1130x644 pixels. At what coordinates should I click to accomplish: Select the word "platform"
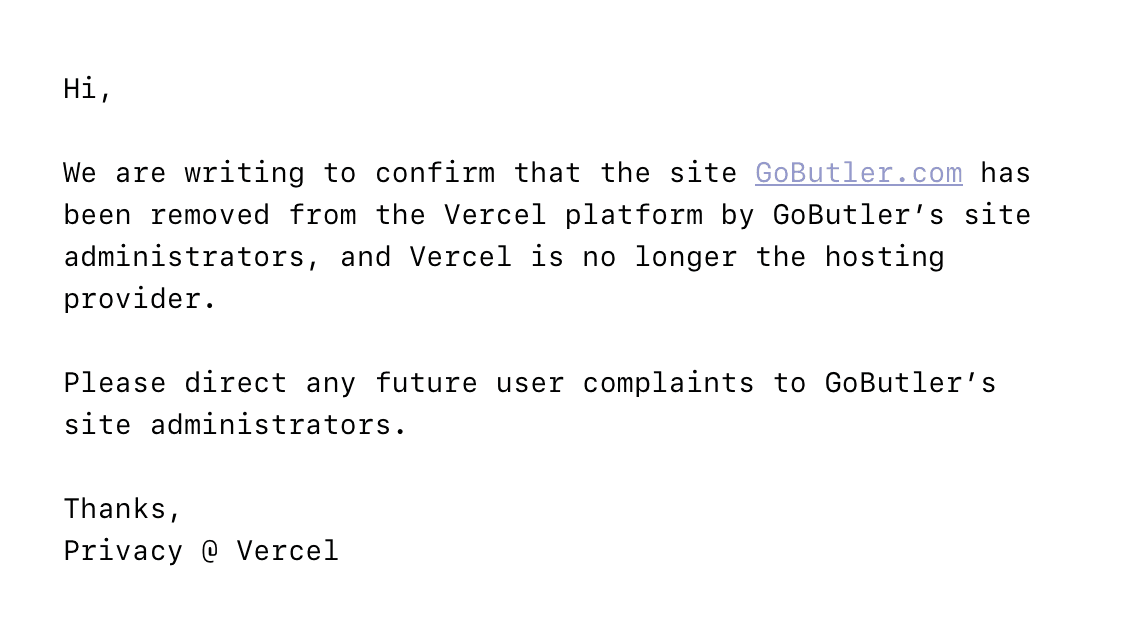[x=634, y=216]
